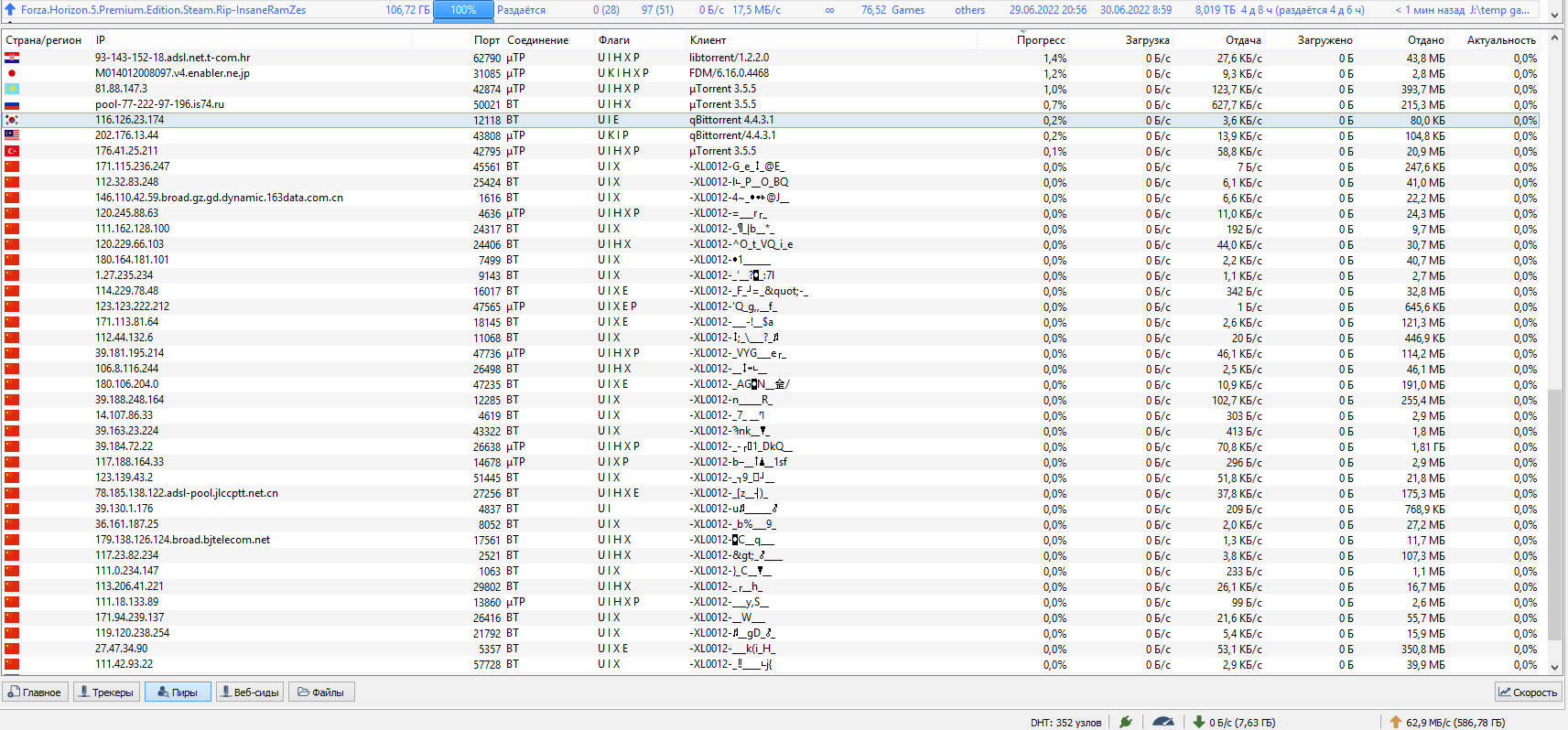Click the Malaysian flag icon for peer 202.176.13.44
1568x730 pixels.
12,135
